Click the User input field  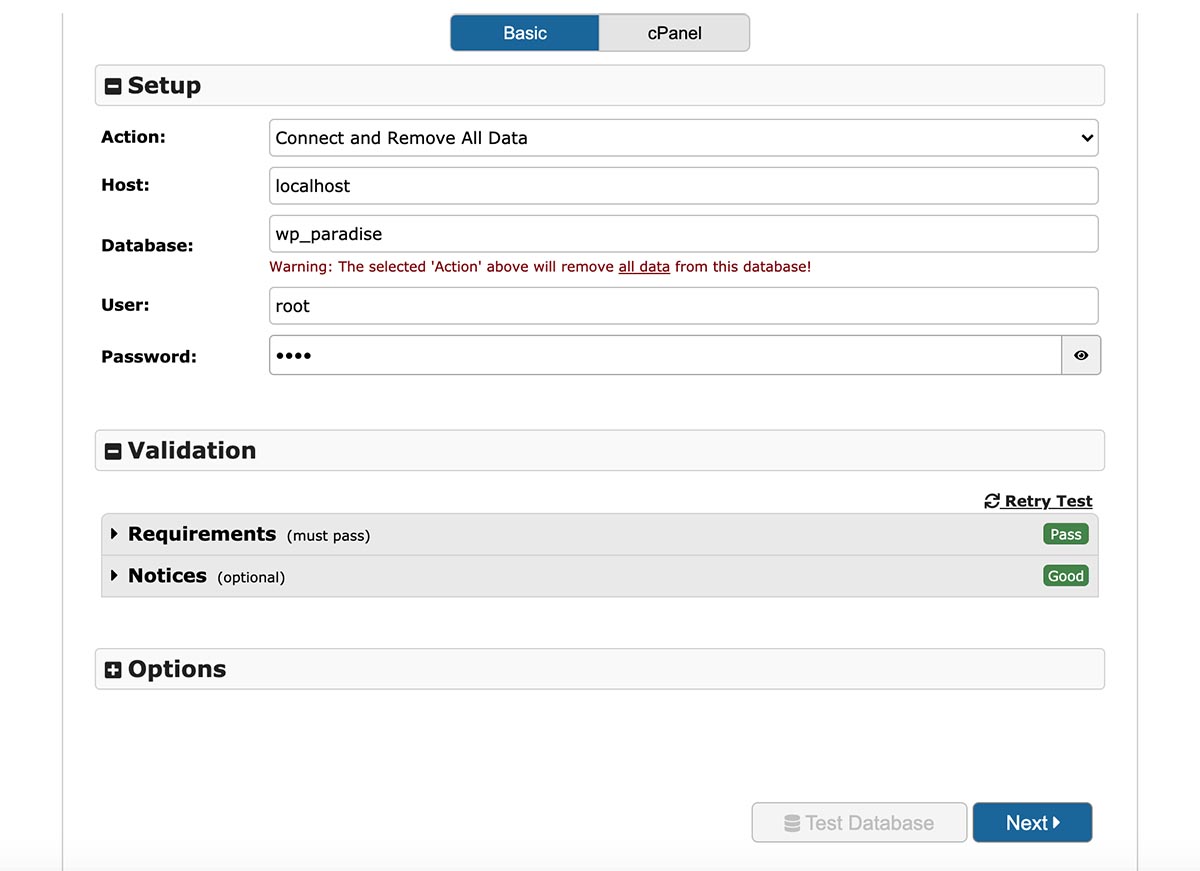pyautogui.click(x=684, y=306)
